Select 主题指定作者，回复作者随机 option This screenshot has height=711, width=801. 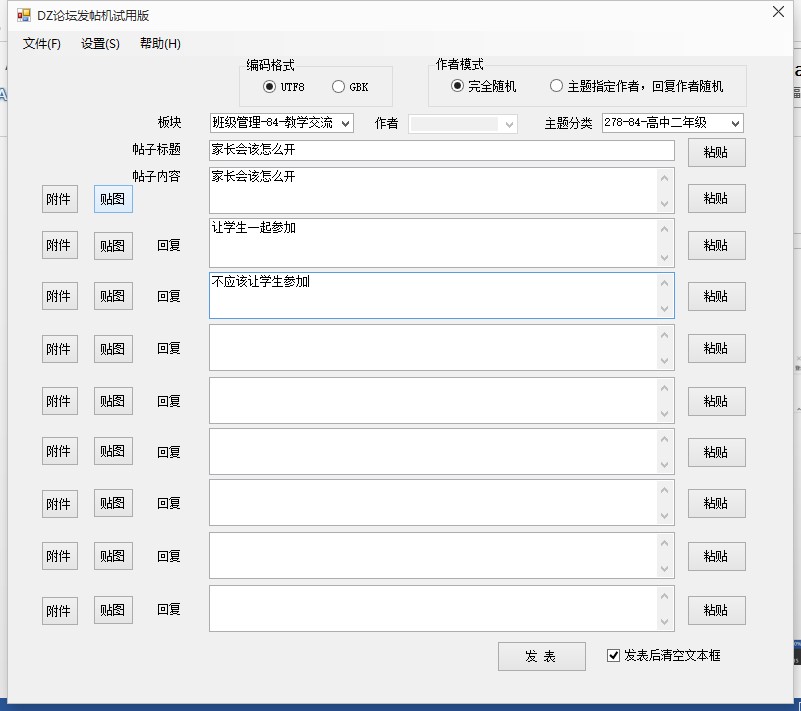point(557,87)
